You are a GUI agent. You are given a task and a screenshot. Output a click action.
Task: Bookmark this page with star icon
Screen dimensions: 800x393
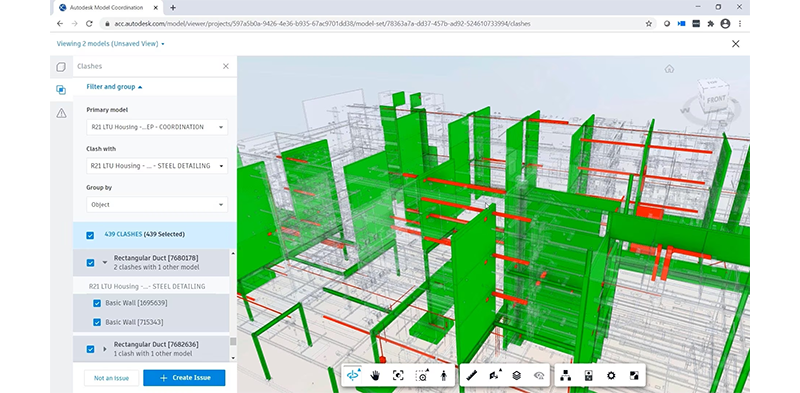point(648,23)
